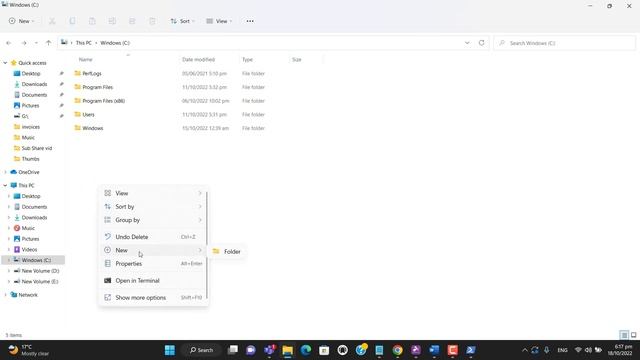640x360 pixels.
Task: Go up one folder level arrow
Action: (49, 43)
